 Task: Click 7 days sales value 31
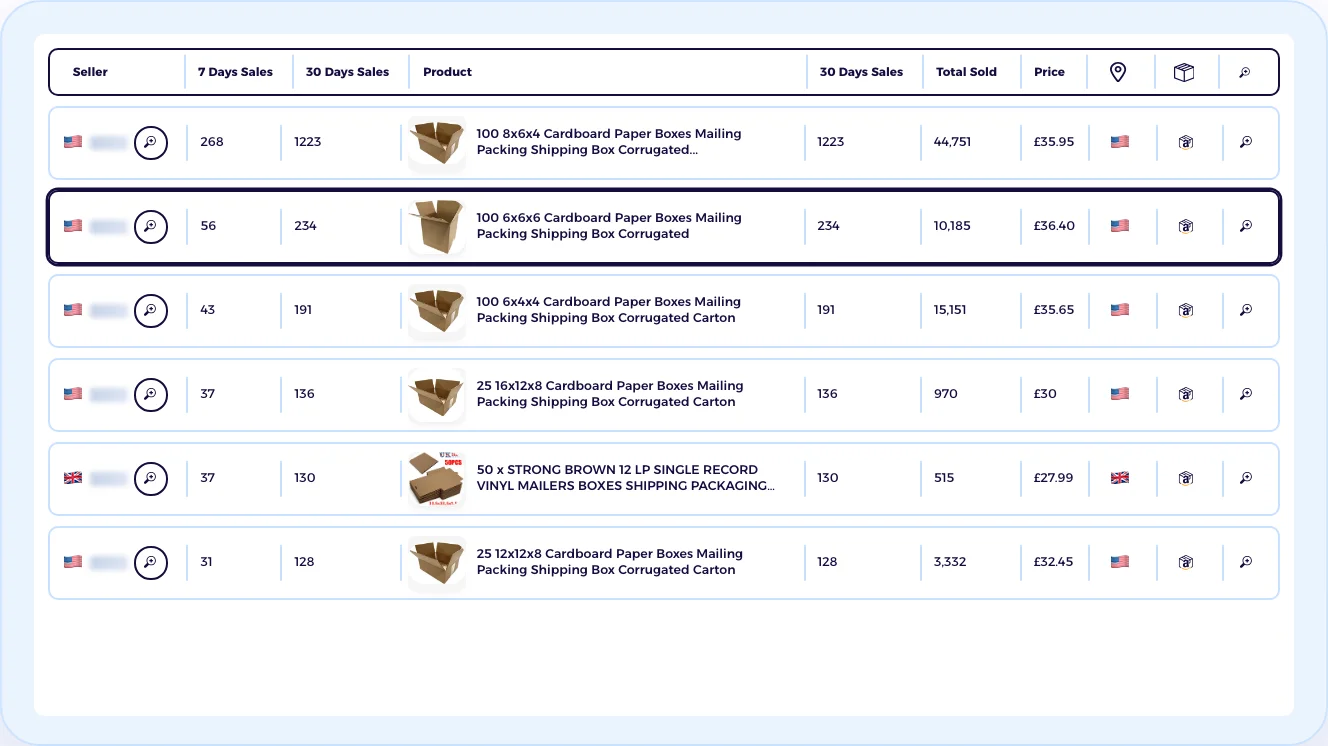206,562
